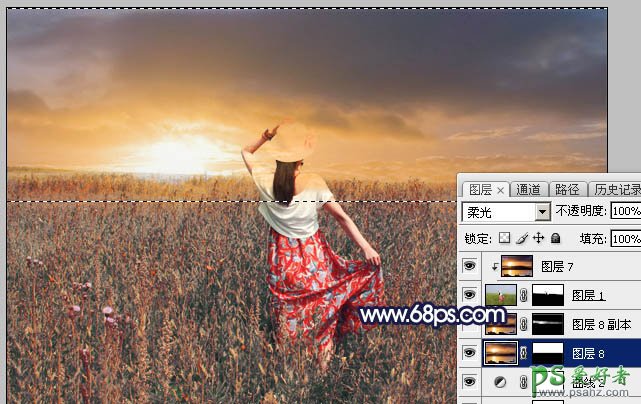Switch to the 路径 tab
This screenshot has width=641, height=404.
(x=567, y=189)
